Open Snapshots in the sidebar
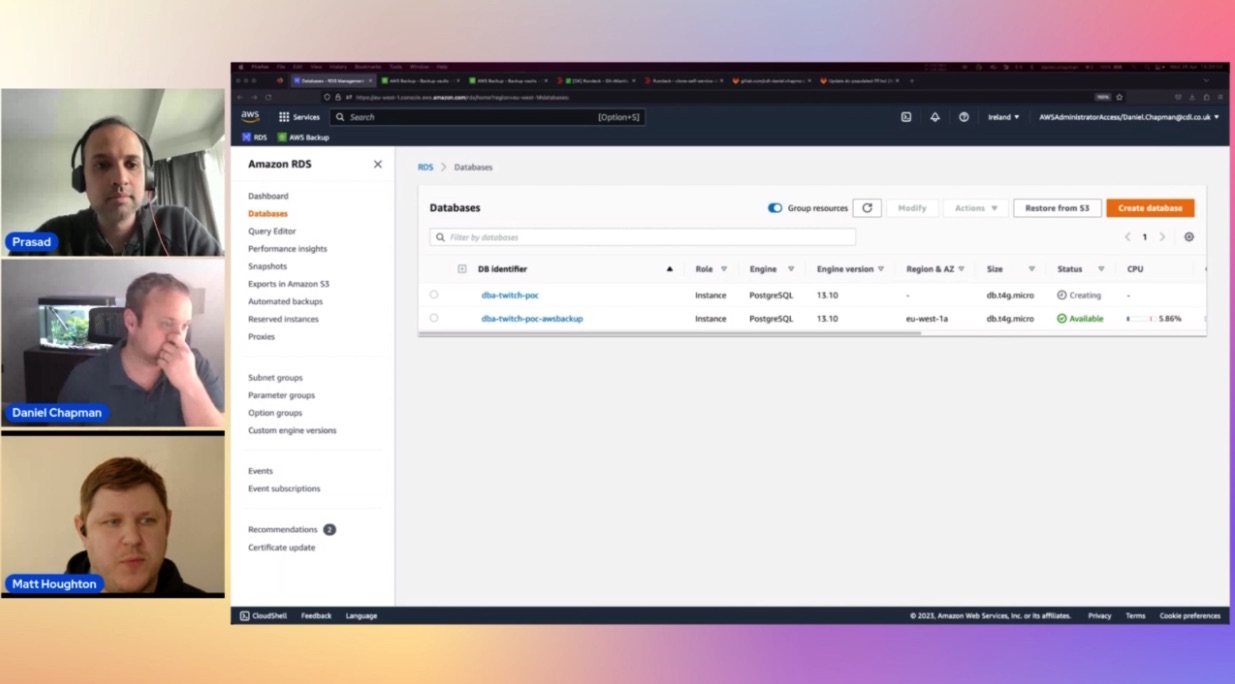This screenshot has height=684, width=1235. [267, 266]
